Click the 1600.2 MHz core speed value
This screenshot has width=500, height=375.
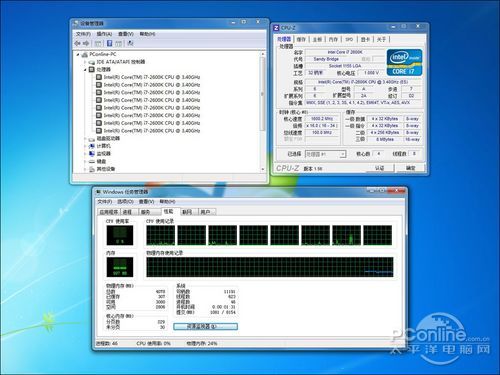322,119
